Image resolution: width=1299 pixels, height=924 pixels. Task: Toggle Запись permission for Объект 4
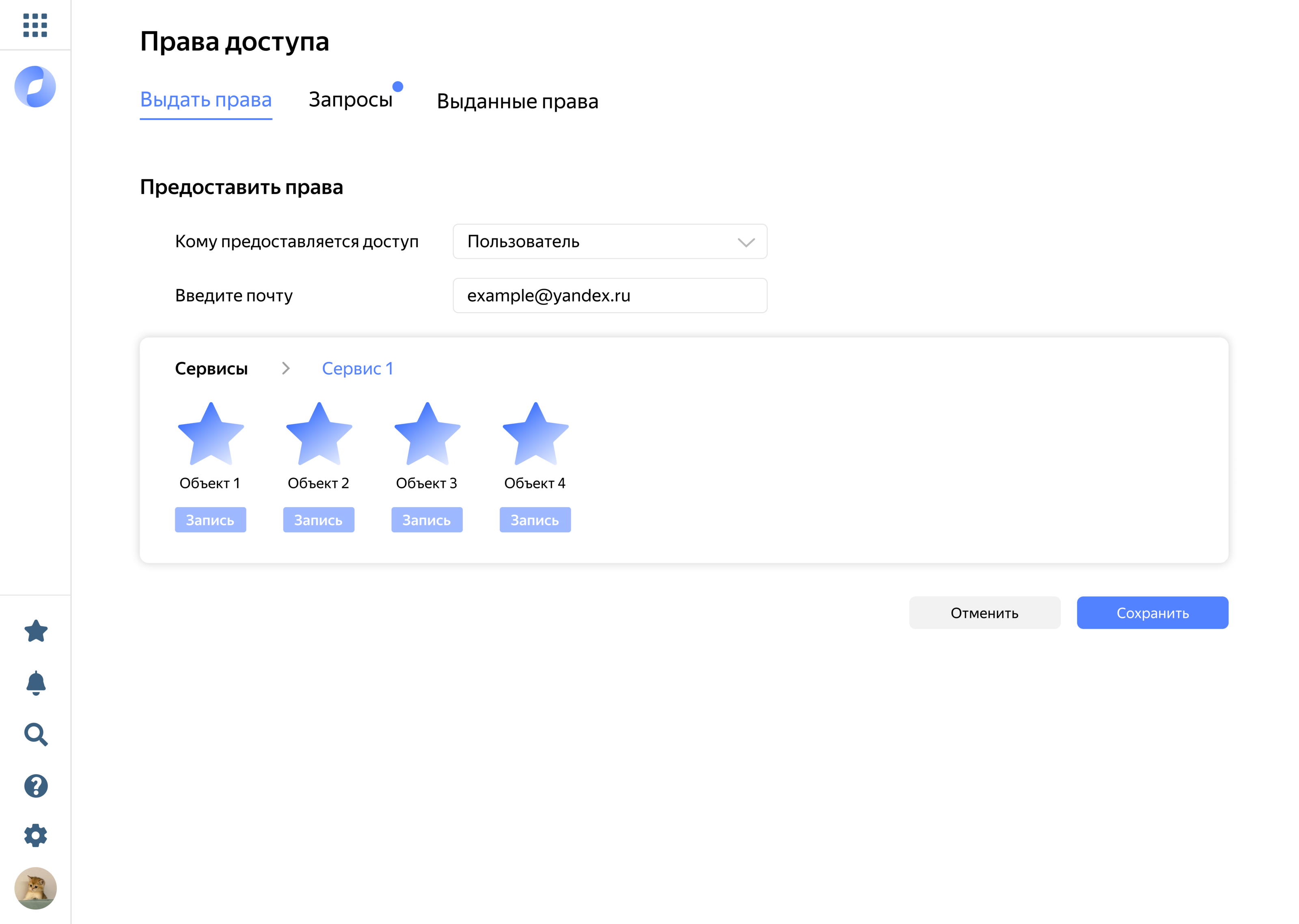535,520
